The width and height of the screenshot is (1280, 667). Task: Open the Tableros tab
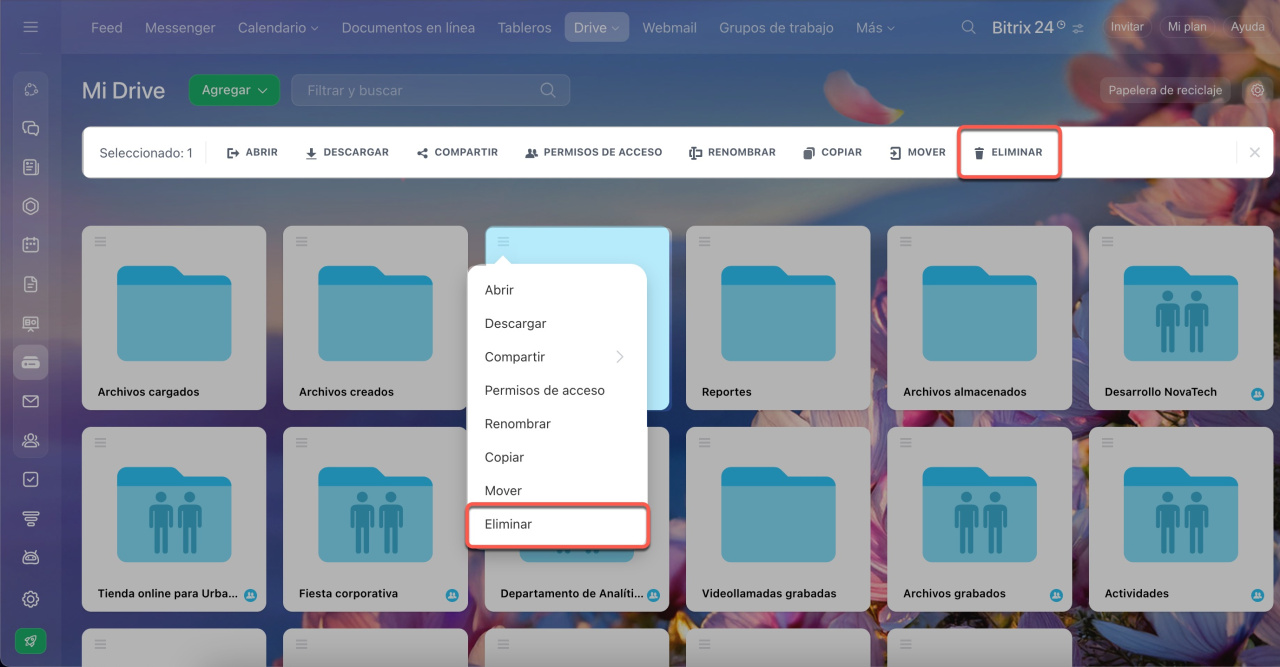click(x=524, y=27)
